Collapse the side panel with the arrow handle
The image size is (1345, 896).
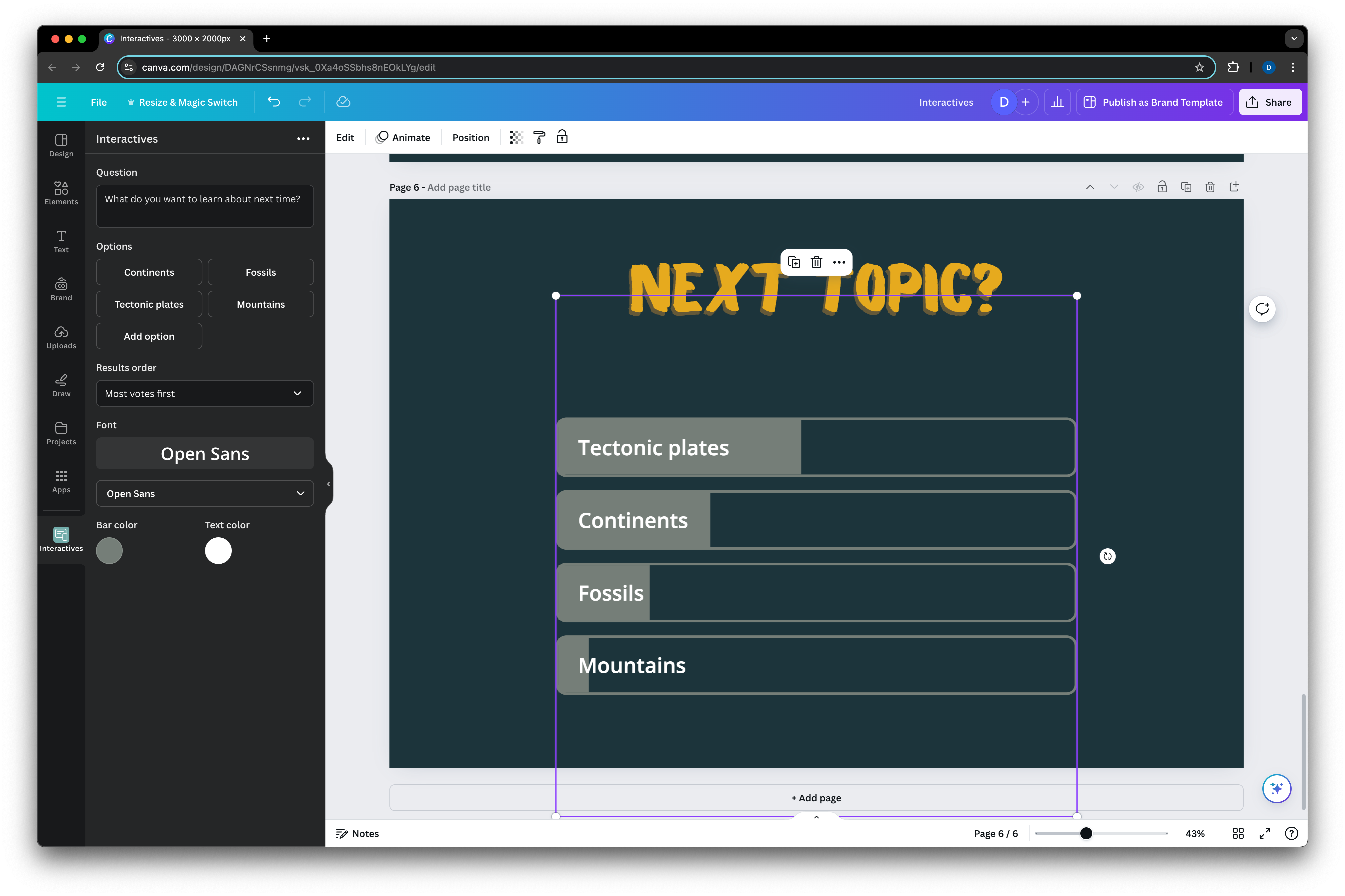[328, 484]
